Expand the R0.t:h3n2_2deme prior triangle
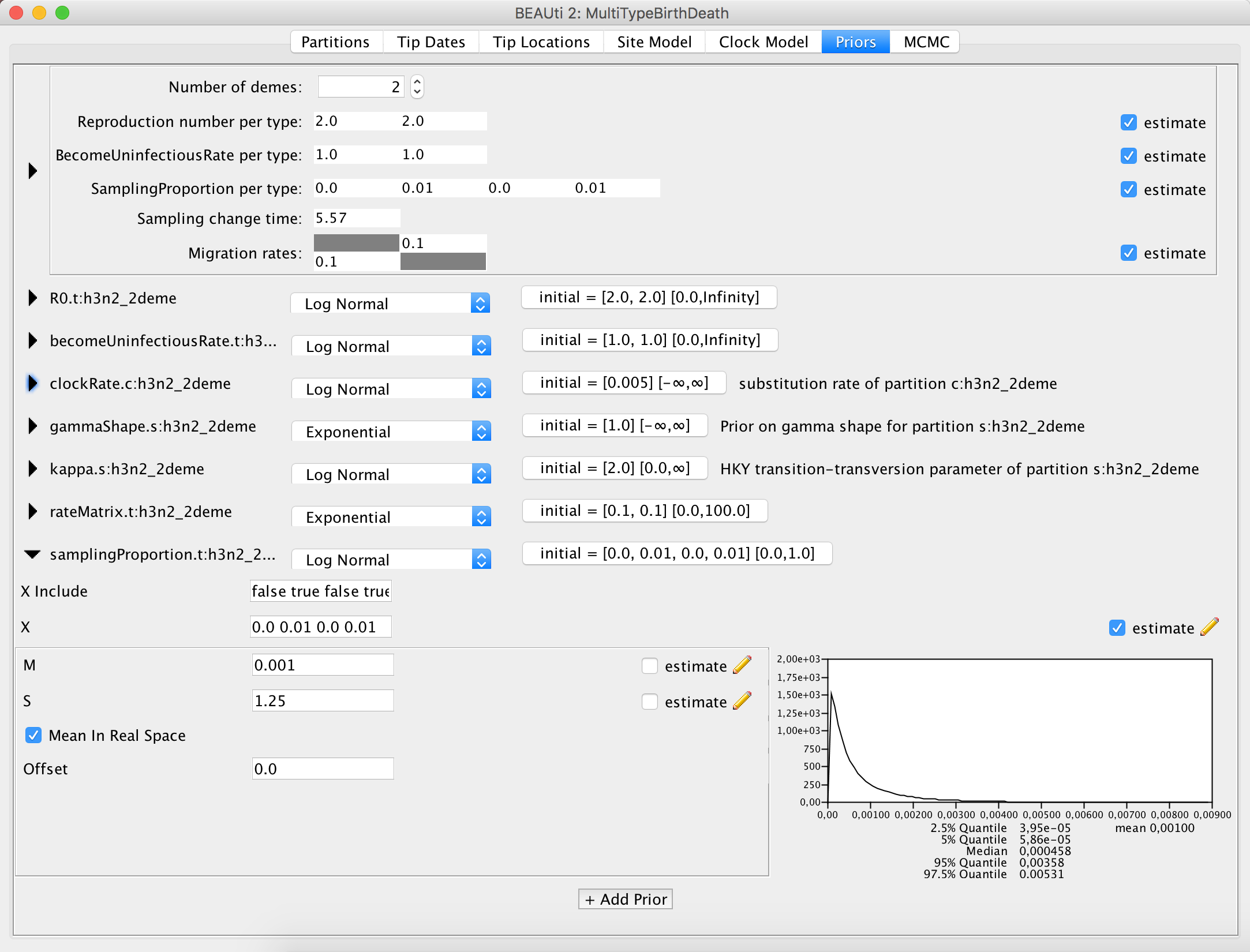The width and height of the screenshot is (1250, 952). (x=32, y=298)
